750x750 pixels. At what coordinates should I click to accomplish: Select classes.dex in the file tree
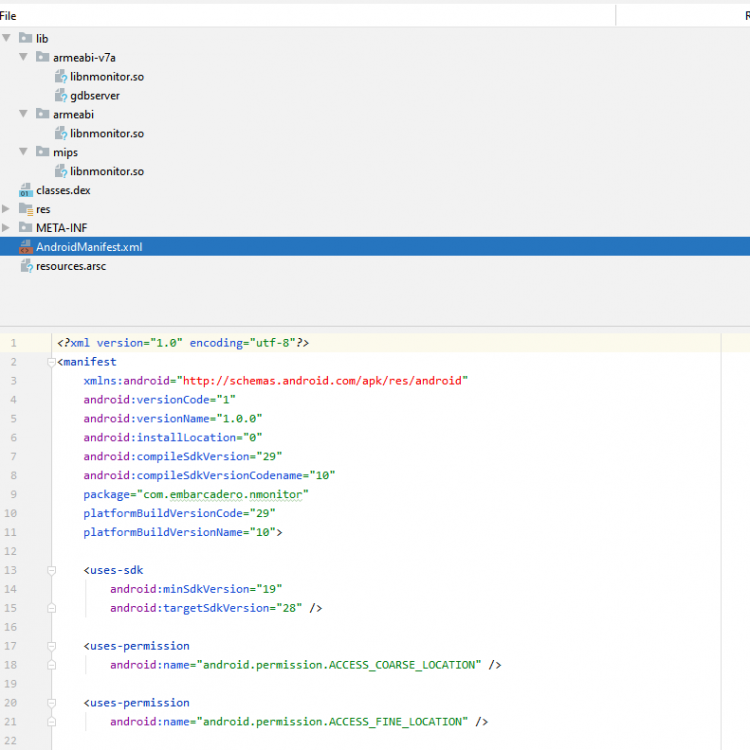[x=63, y=190]
